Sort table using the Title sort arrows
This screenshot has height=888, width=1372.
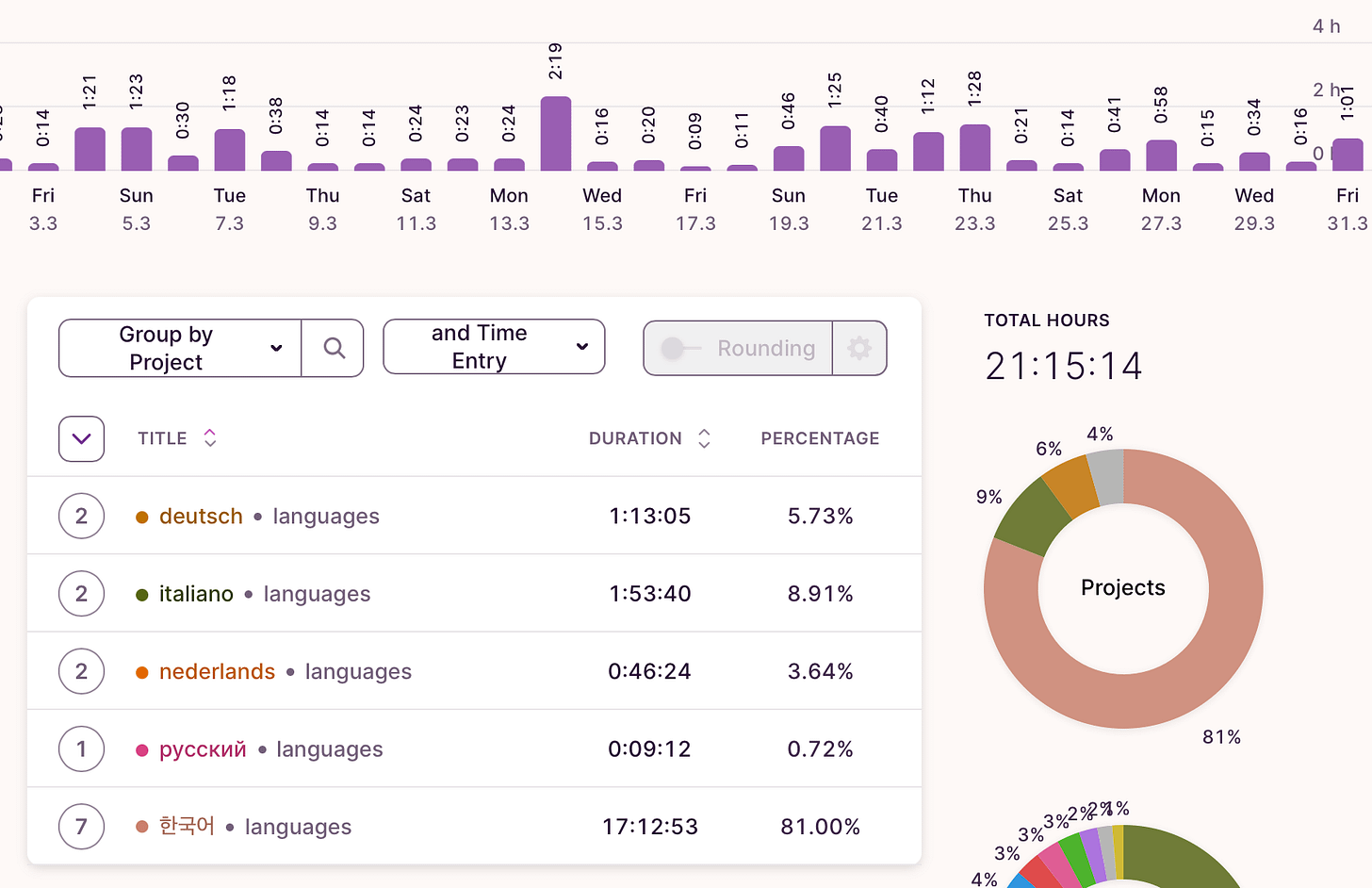point(210,438)
